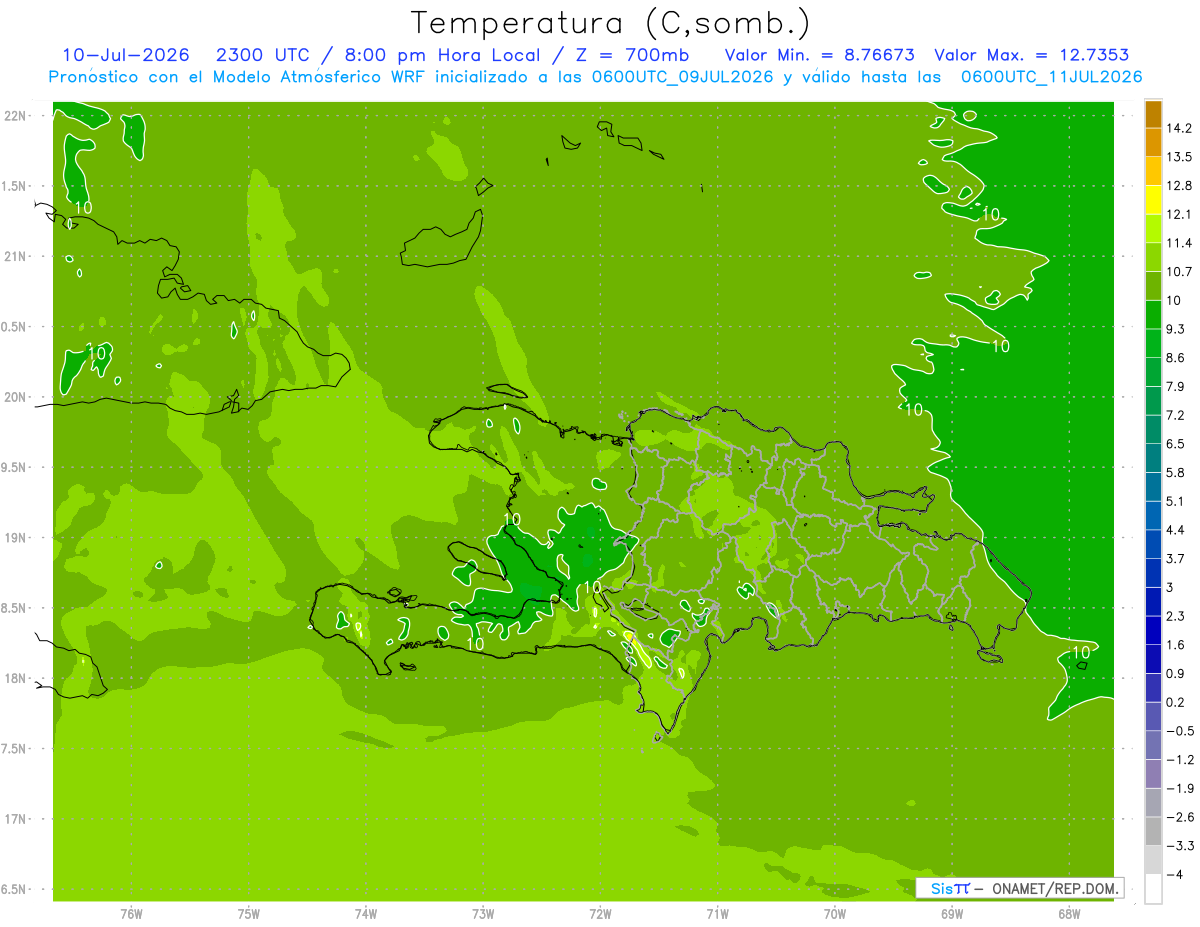The width and height of the screenshot is (1200, 927).
Task: Select the '10.7' colorbar value
Action: click(x=1179, y=271)
